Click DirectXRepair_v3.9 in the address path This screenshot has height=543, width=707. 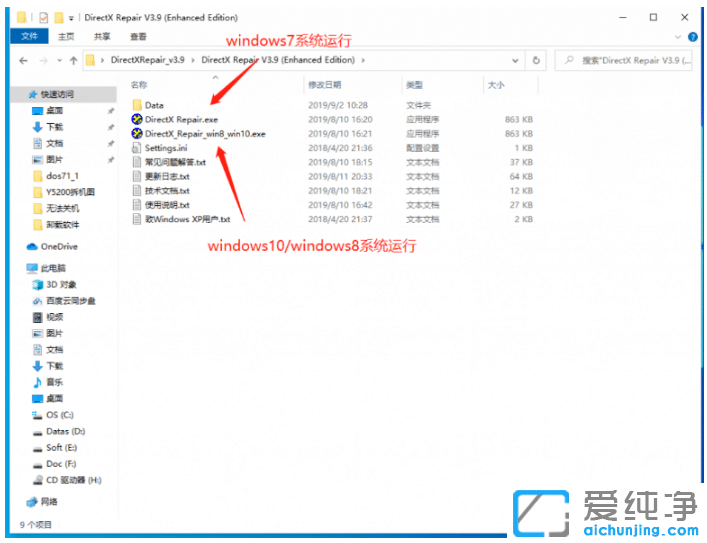(147, 60)
